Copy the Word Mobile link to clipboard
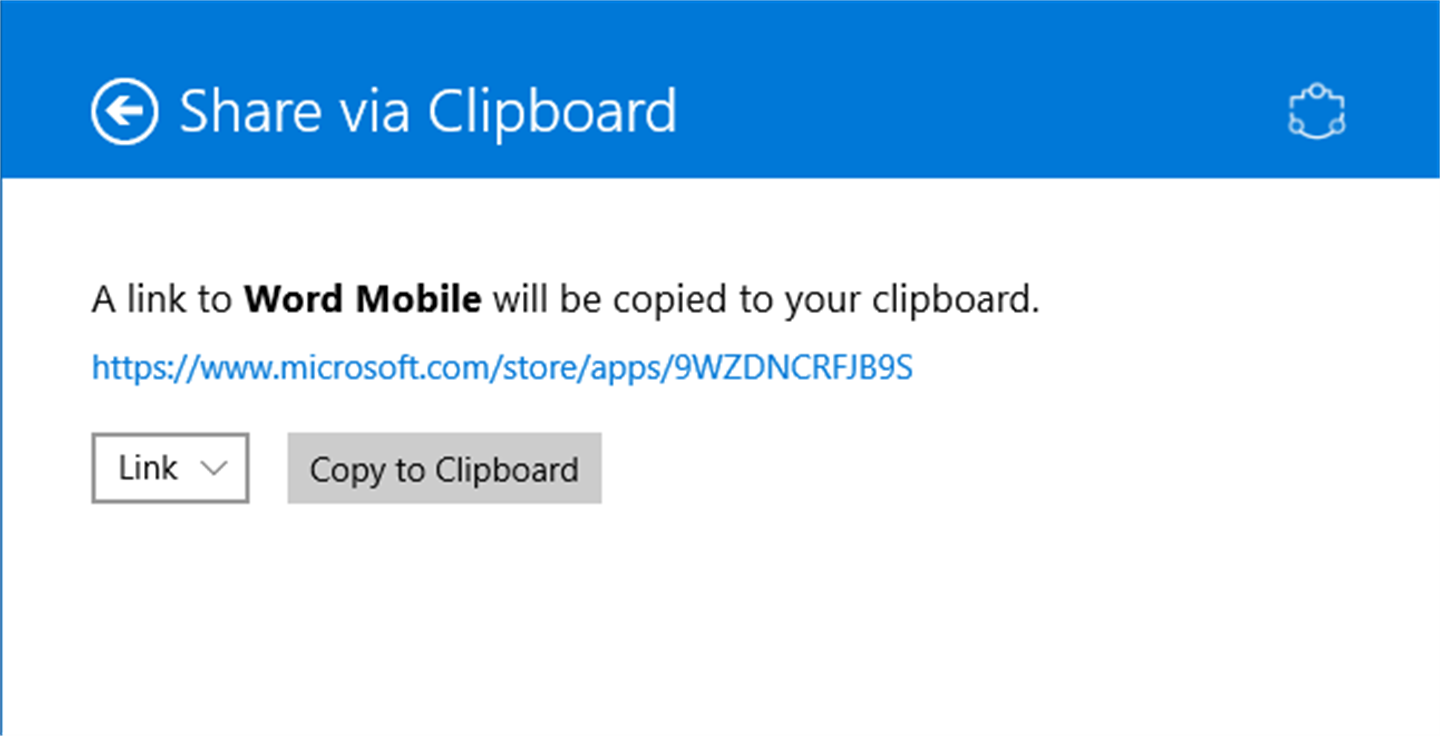This screenshot has width=1440, height=736. tap(444, 468)
